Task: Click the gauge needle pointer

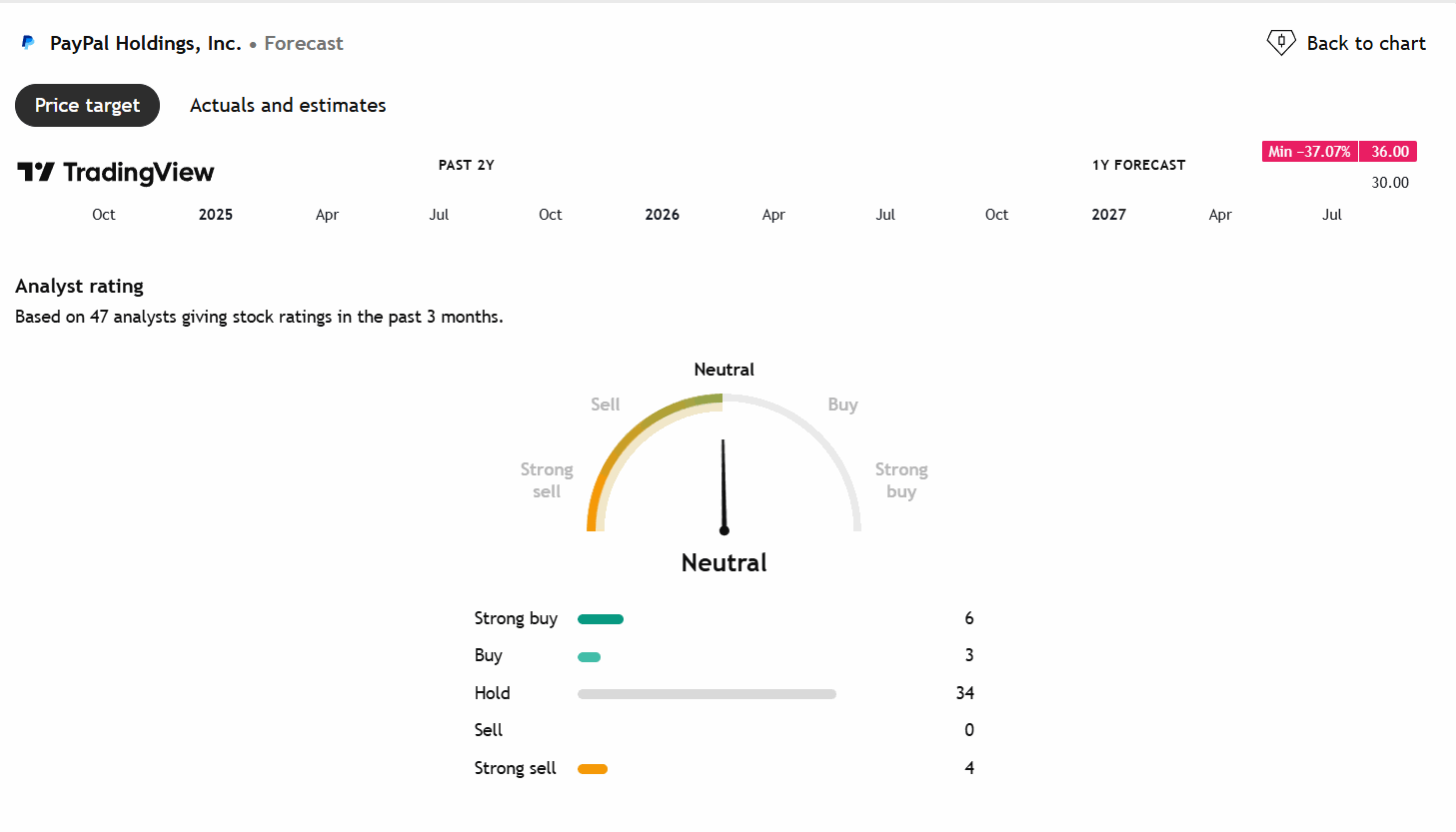Action: point(724,486)
